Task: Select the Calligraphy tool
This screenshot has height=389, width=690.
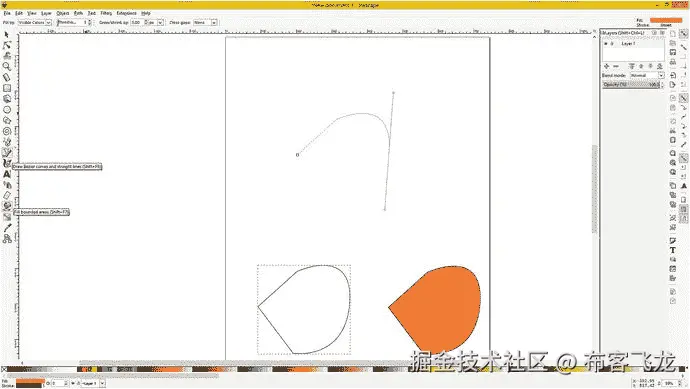Action: click(x=7, y=163)
